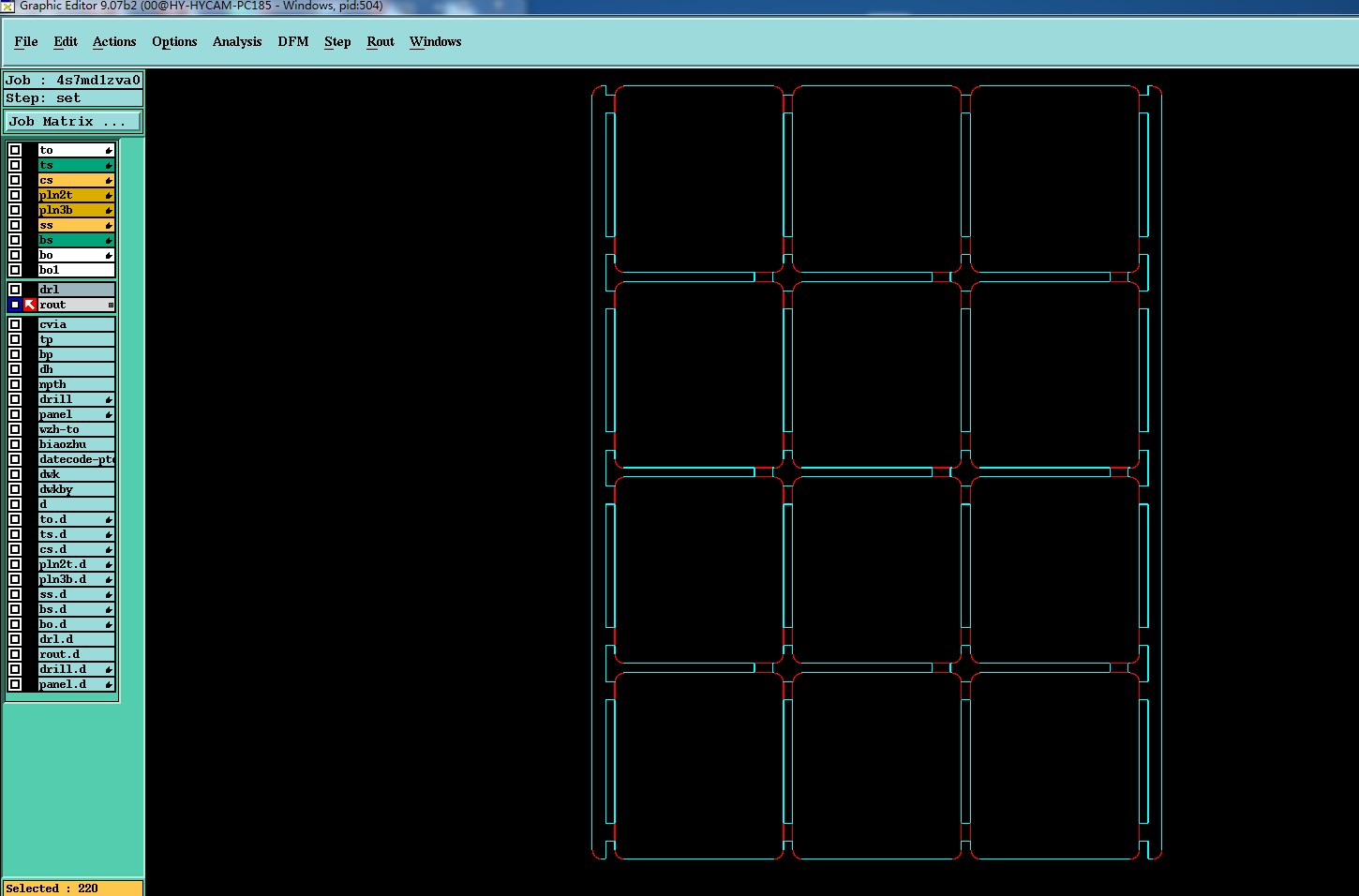The height and width of the screenshot is (896, 1359).
Task: Click the hand marker on the pln2t layer
Action: pyautogui.click(x=109, y=196)
